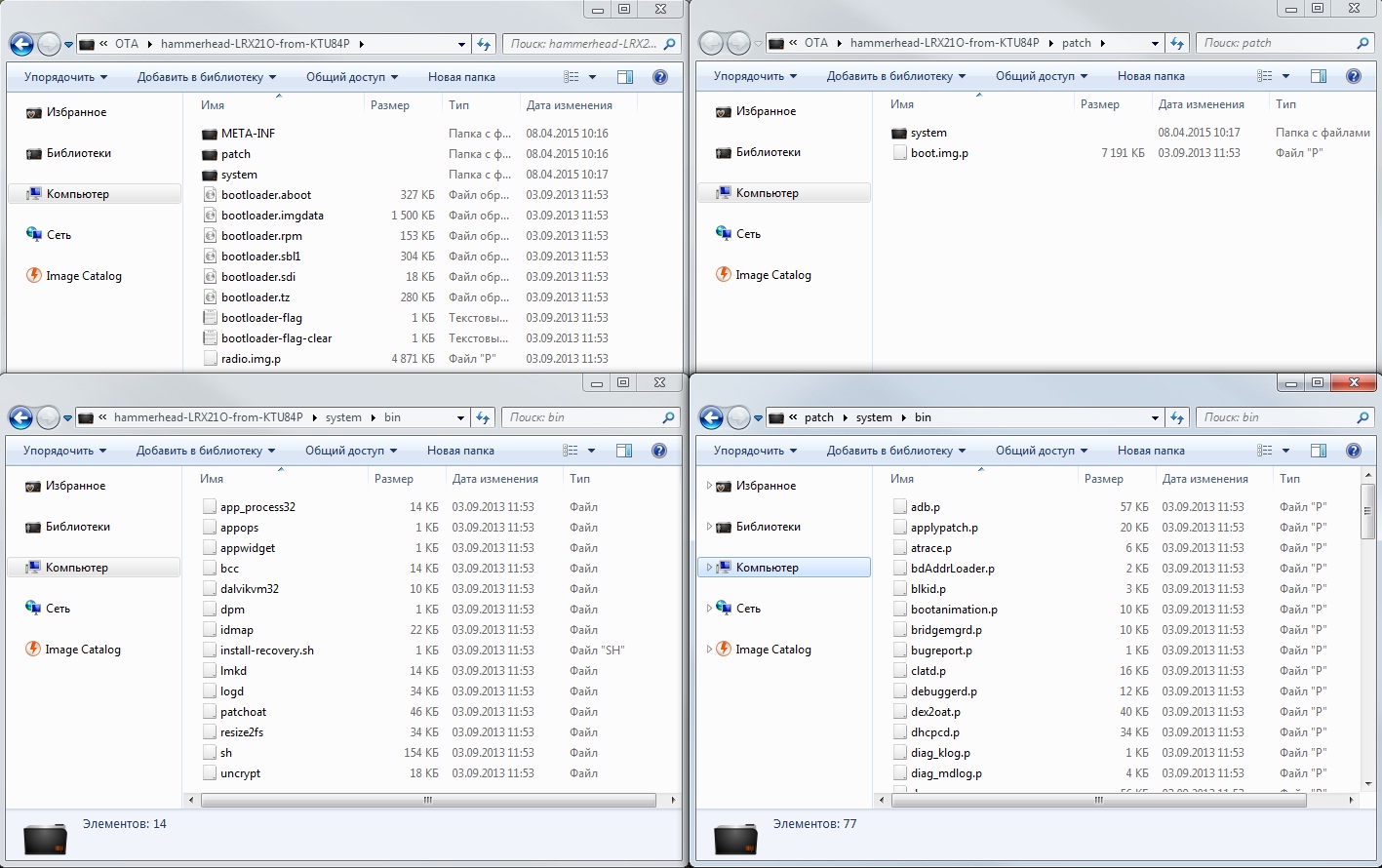Select the dex2oat.p file icon
Image resolution: width=1382 pixels, height=868 pixels.
click(899, 712)
